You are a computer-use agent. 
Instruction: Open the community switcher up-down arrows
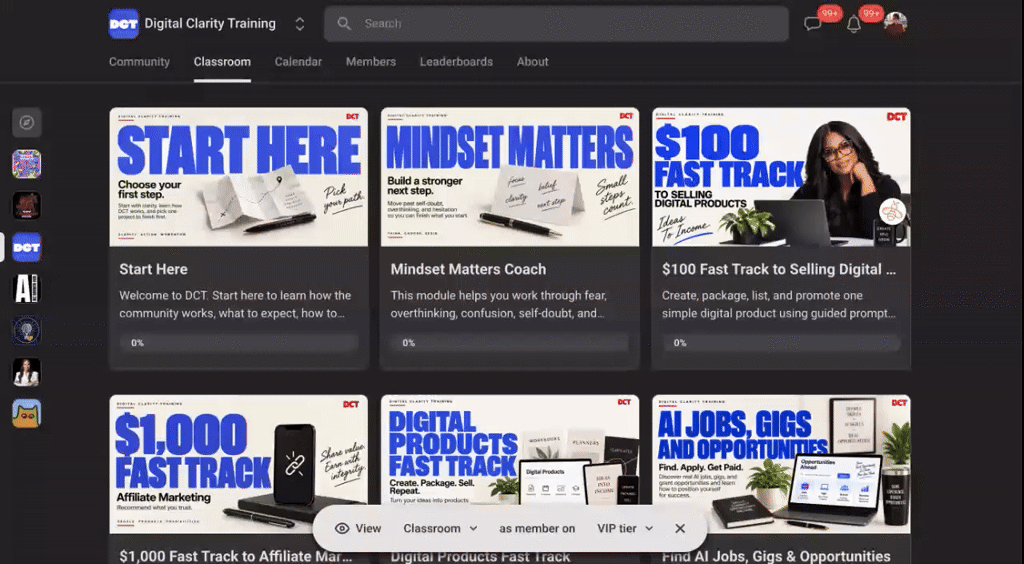(x=300, y=24)
